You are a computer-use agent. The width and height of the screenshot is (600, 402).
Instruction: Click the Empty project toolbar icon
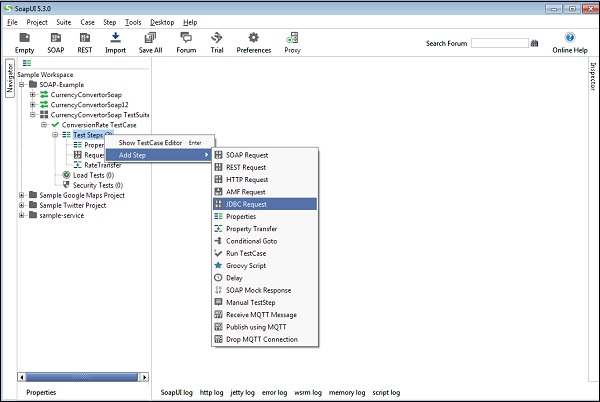pyautogui.click(x=24, y=37)
